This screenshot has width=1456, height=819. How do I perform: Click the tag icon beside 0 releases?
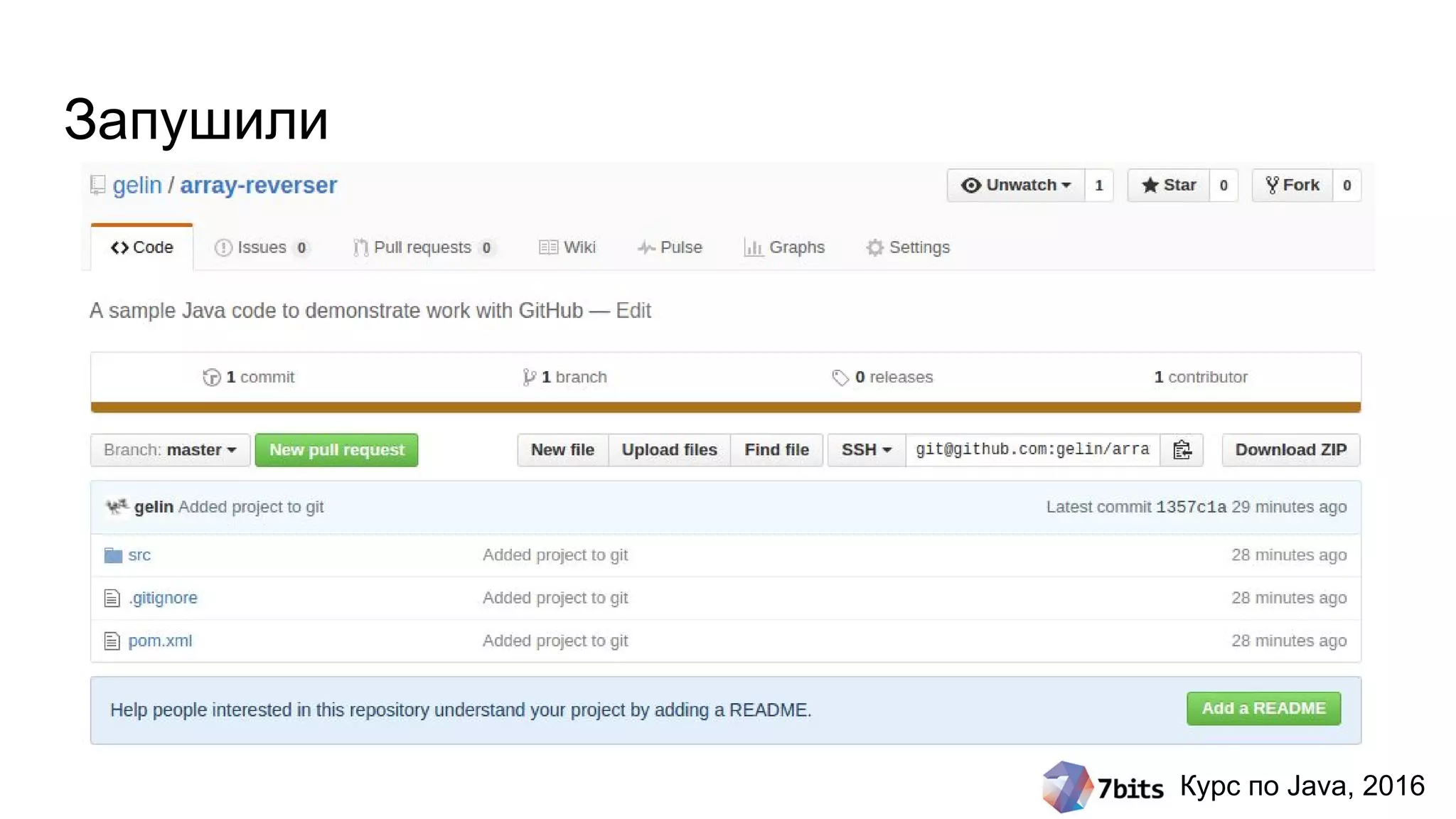[x=840, y=378]
